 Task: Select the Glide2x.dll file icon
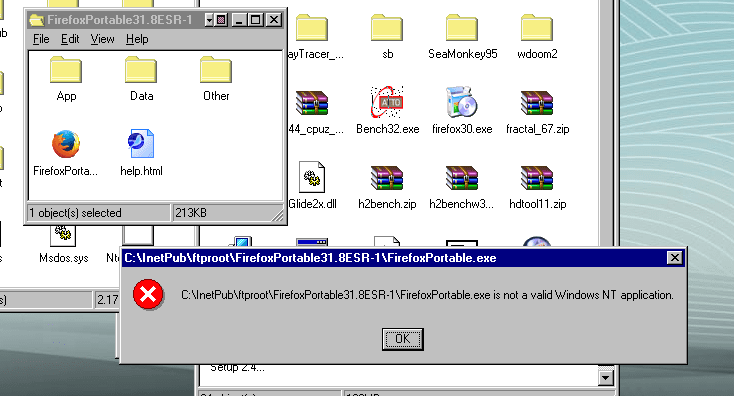(x=312, y=177)
